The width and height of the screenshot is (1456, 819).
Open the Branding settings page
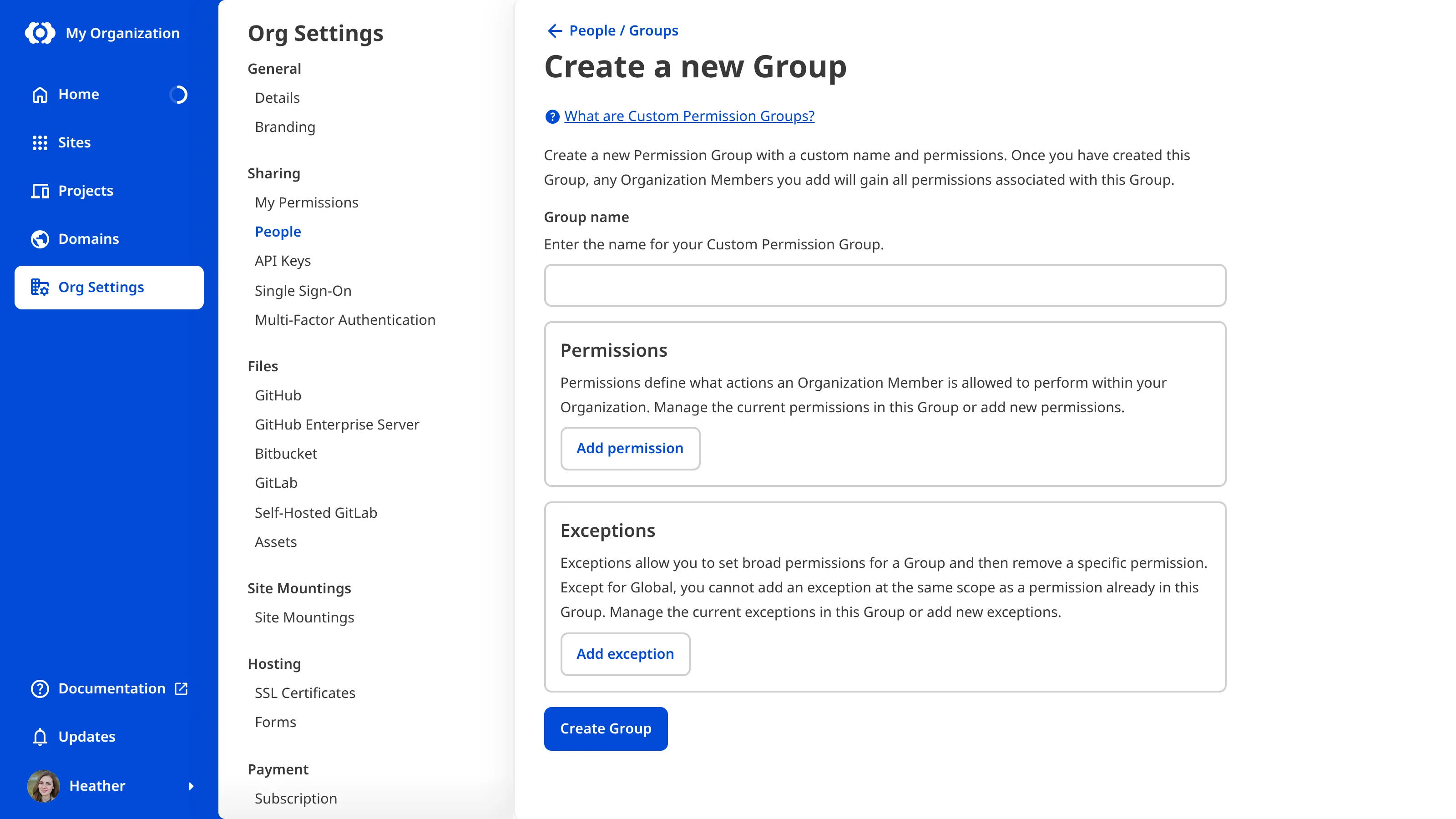[285, 127]
